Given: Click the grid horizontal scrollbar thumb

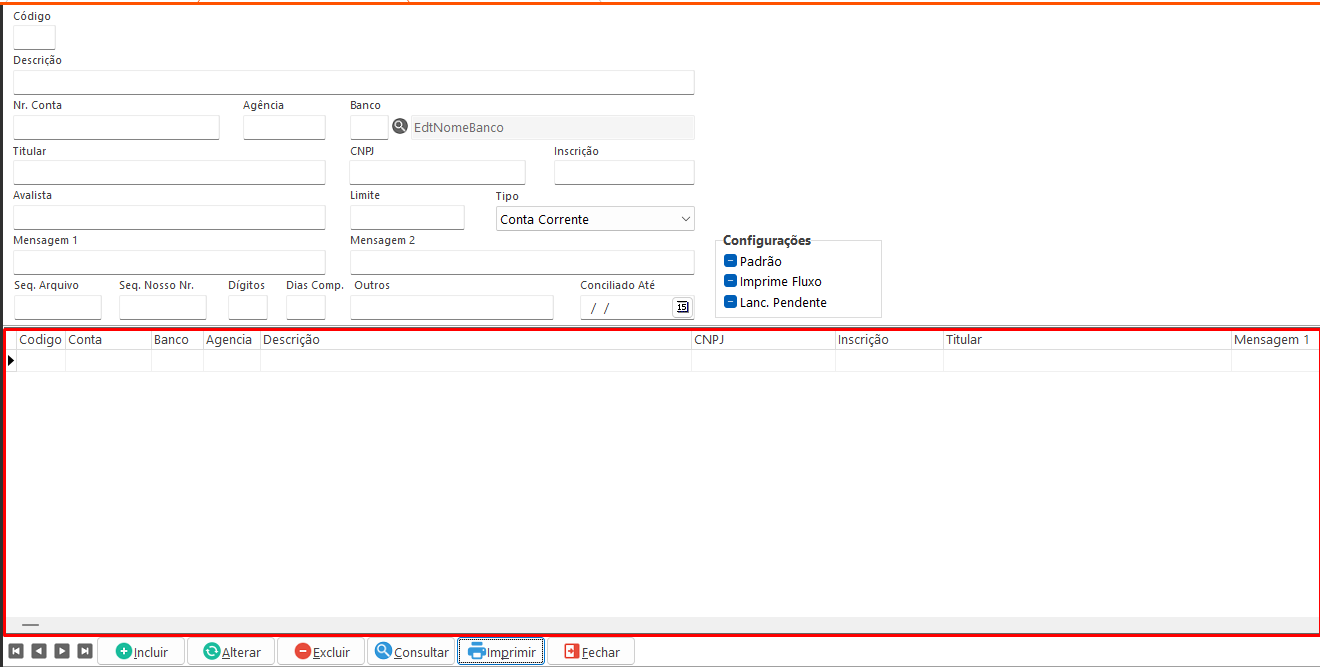Looking at the screenshot, I should pos(30,624).
